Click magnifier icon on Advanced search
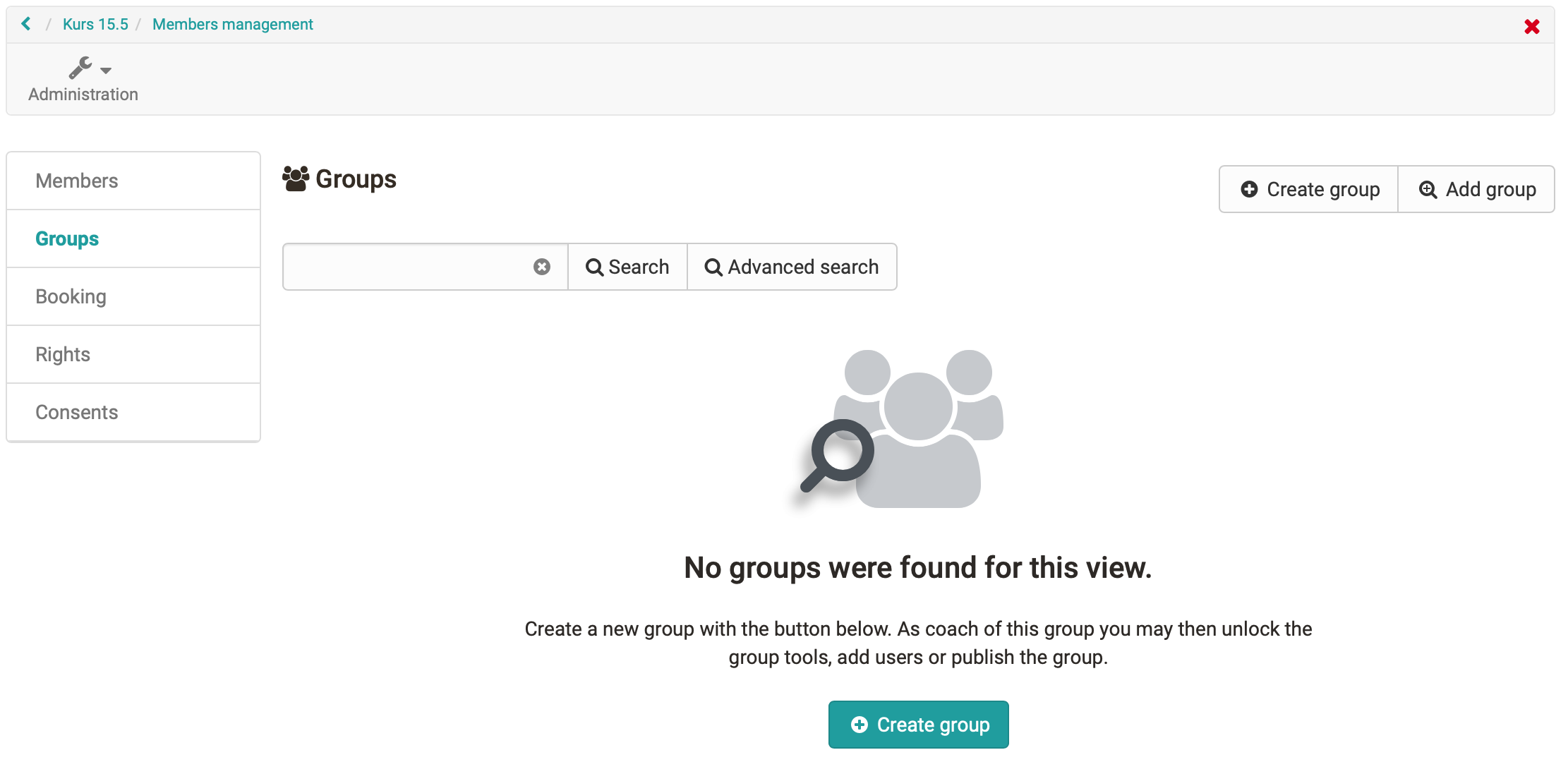The width and height of the screenshot is (1568, 762). [713, 267]
